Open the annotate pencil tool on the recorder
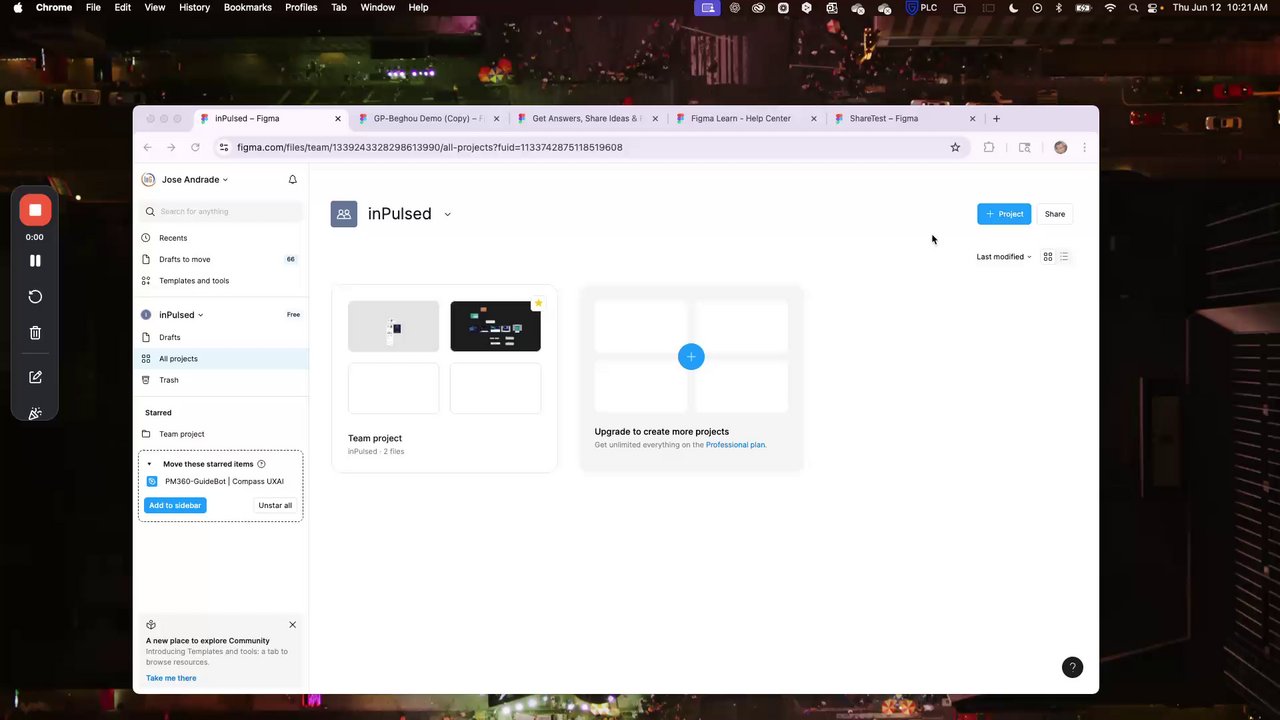The height and width of the screenshot is (720, 1280). click(x=35, y=377)
